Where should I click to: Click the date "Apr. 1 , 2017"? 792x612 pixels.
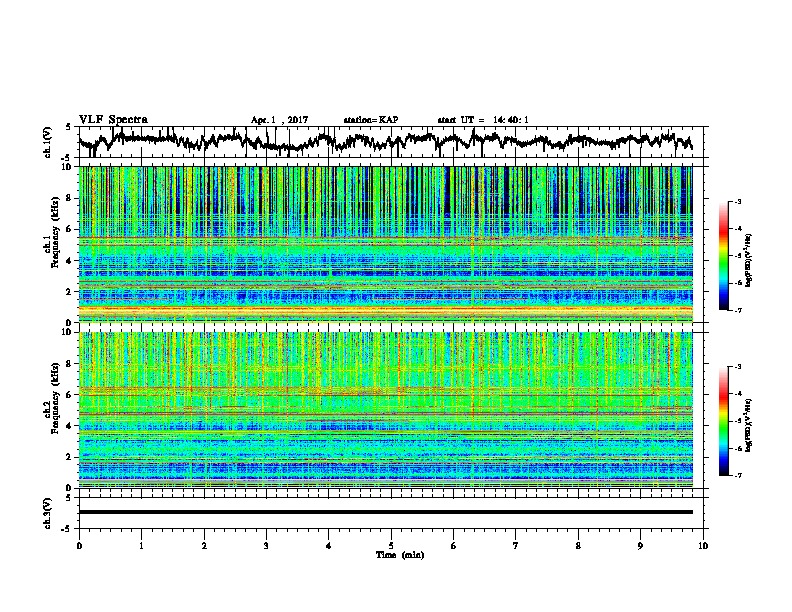point(279,120)
